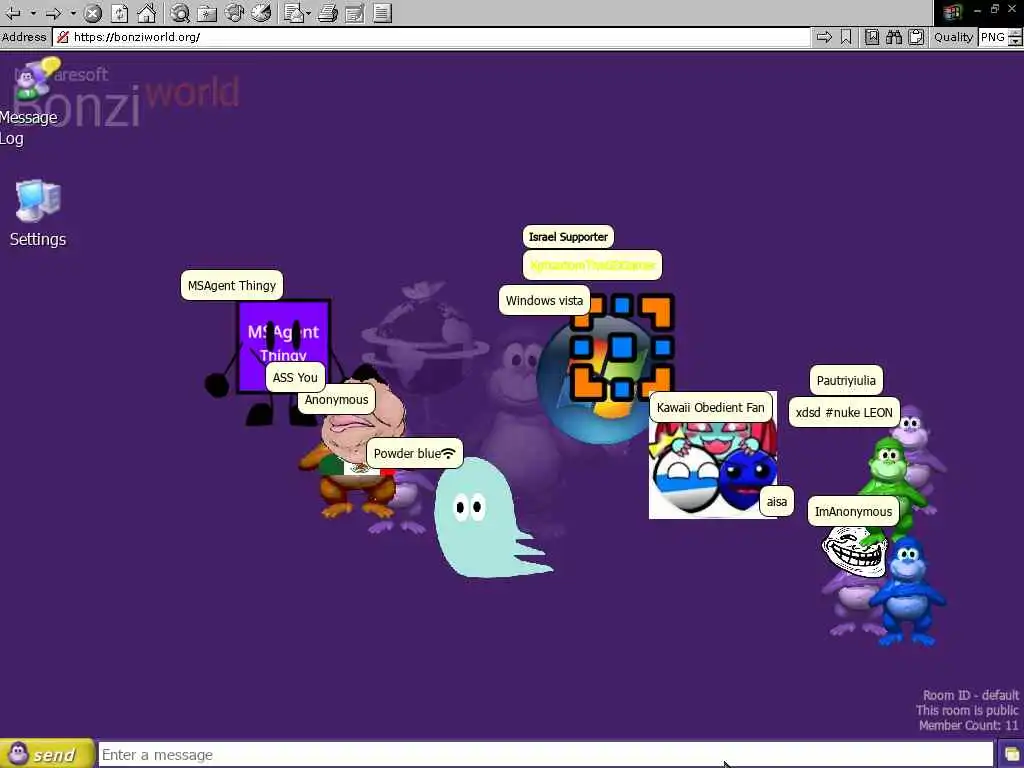The height and width of the screenshot is (768, 1024).
Task: Click the aisa name tag
Action: tap(776, 502)
